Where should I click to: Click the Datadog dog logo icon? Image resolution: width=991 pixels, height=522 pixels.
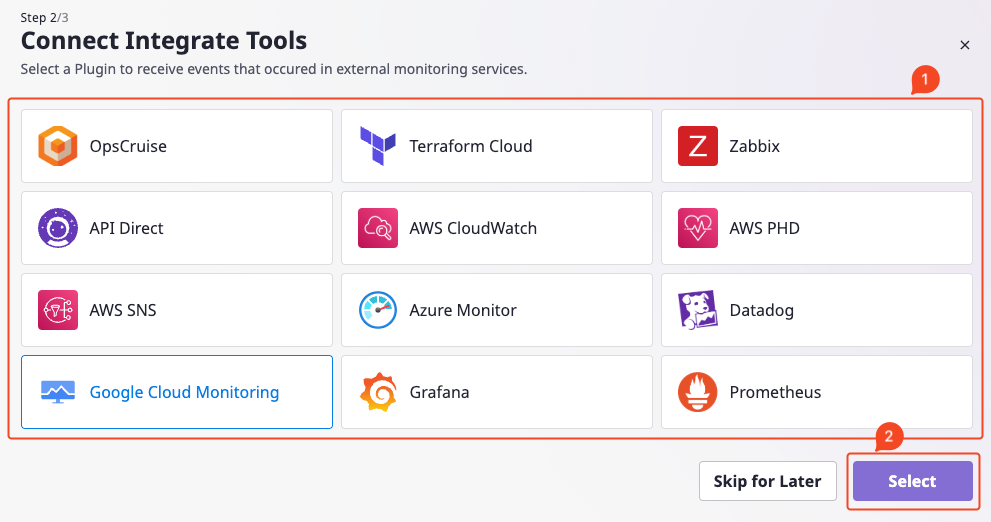(x=698, y=310)
